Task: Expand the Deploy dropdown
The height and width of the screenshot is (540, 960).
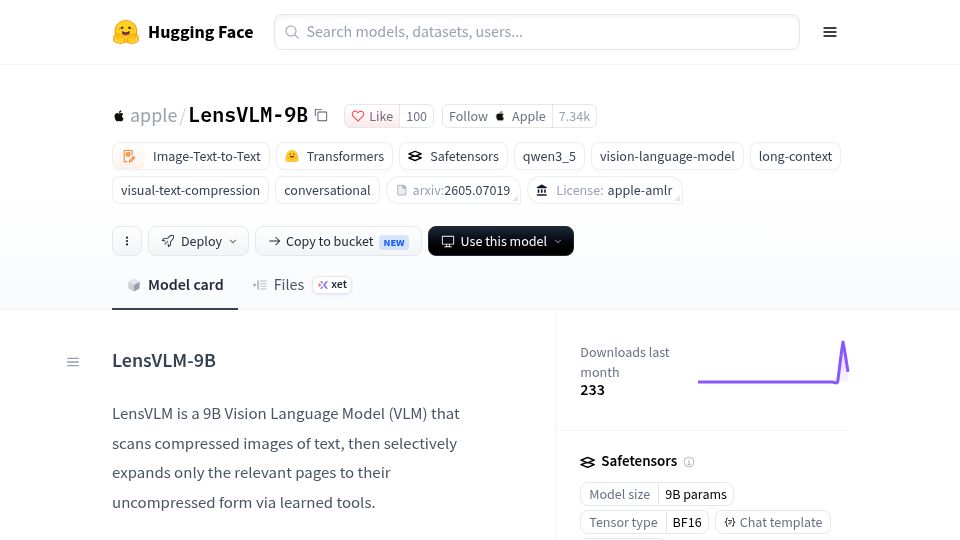Action: (x=198, y=241)
